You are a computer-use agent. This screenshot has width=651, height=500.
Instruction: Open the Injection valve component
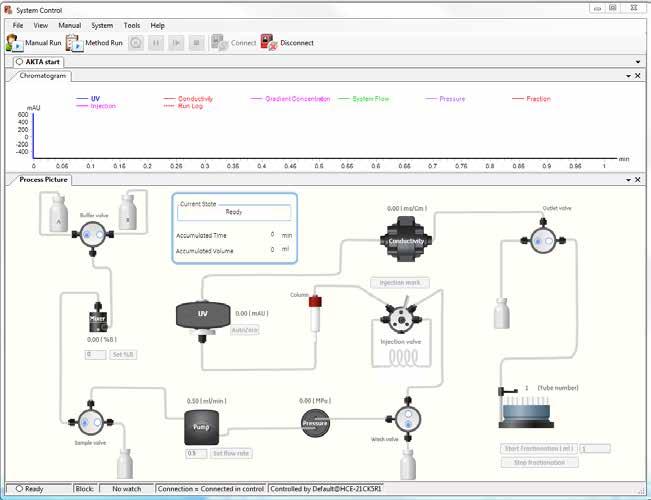click(401, 319)
